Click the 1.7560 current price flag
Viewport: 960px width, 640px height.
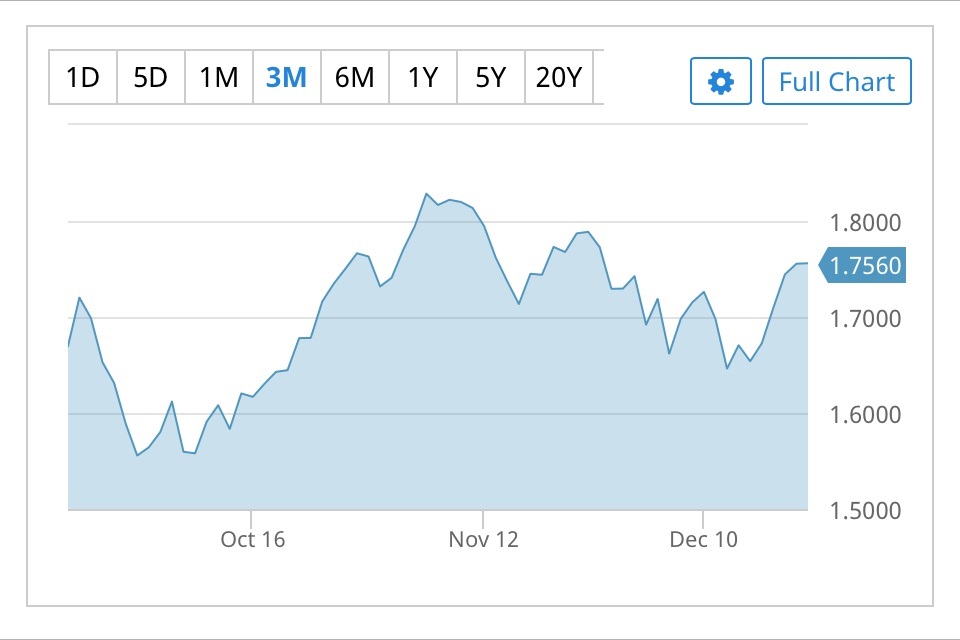click(x=864, y=266)
